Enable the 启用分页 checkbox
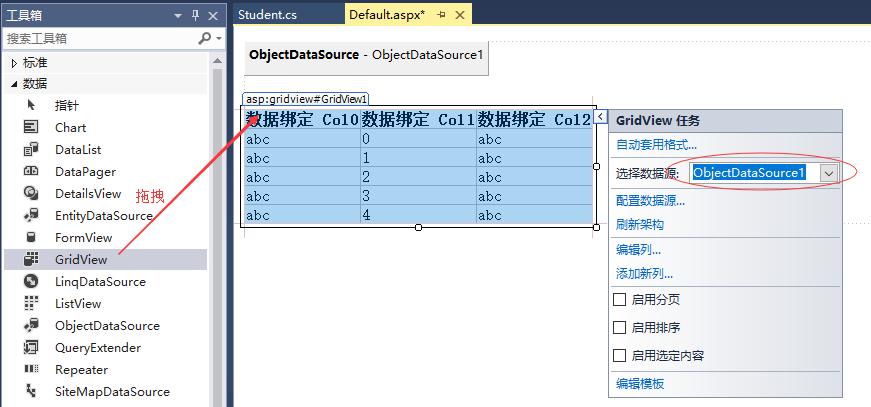Screen dimensions: 871x407 [619, 300]
